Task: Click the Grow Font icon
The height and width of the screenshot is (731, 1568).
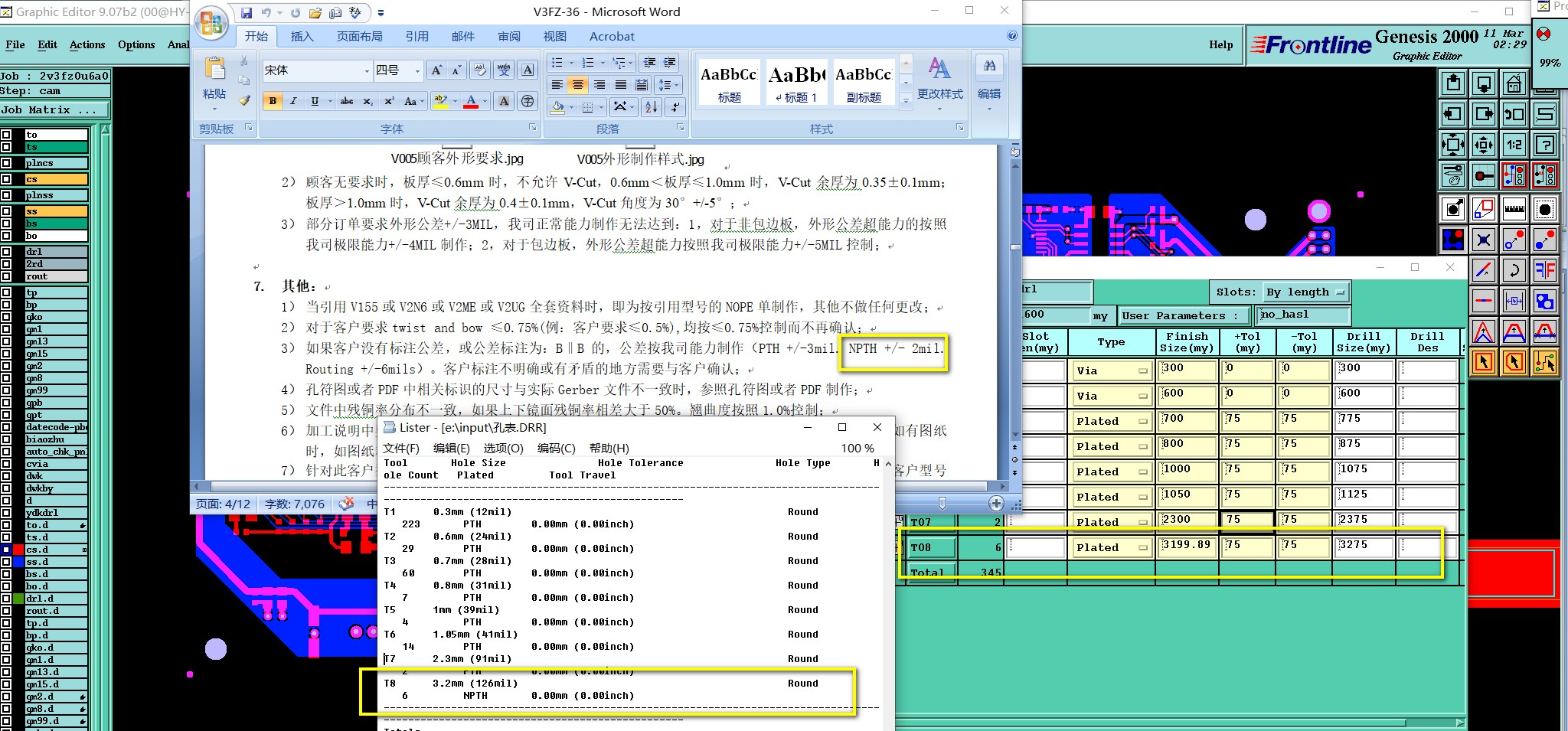Action: [436, 70]
